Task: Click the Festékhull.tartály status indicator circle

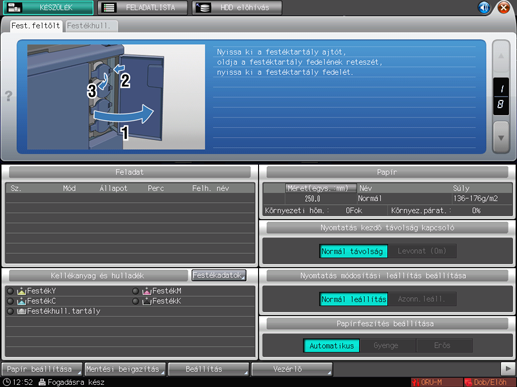Action: (10, 311)
